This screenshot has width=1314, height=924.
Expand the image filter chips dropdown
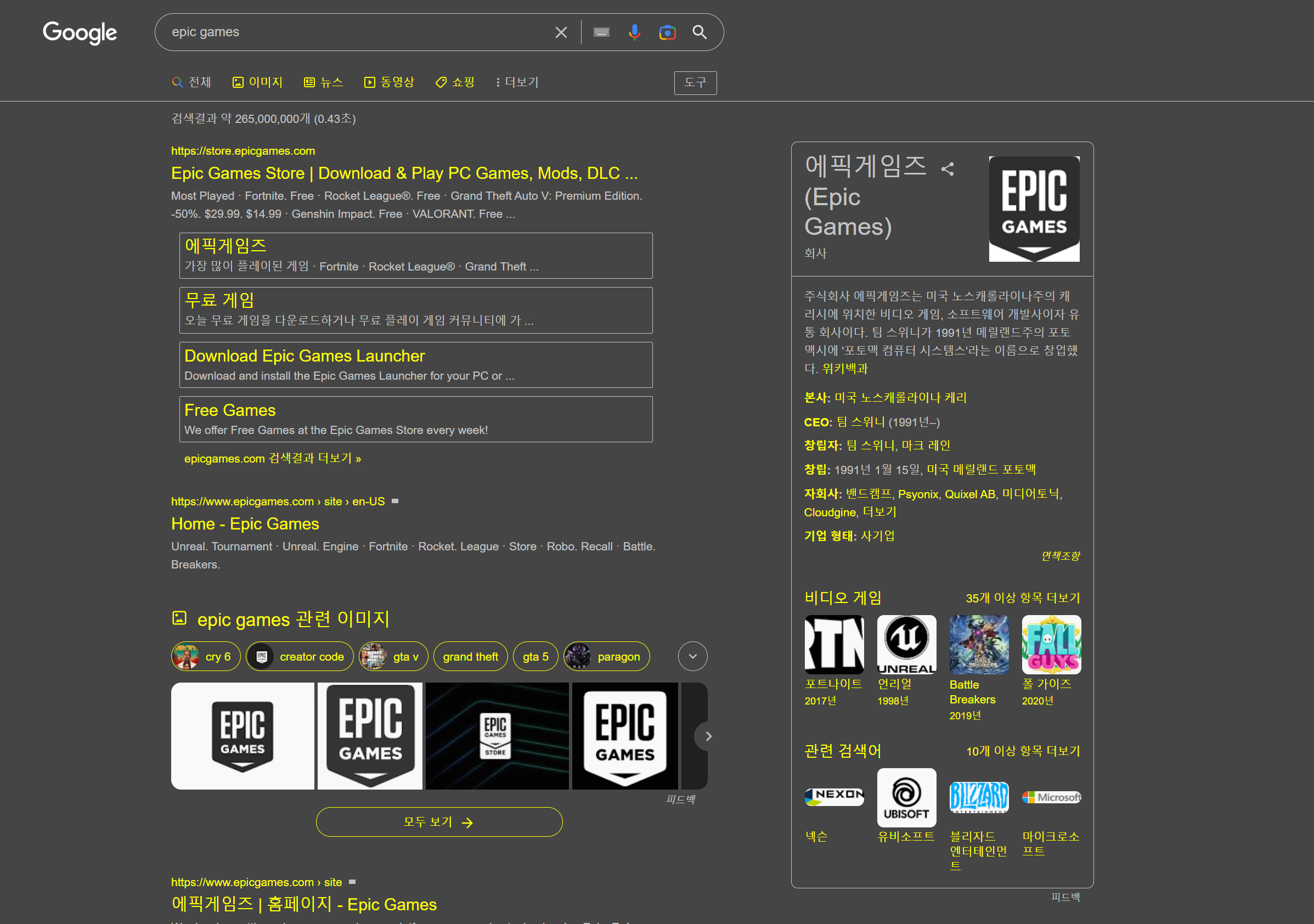(692, 657)
